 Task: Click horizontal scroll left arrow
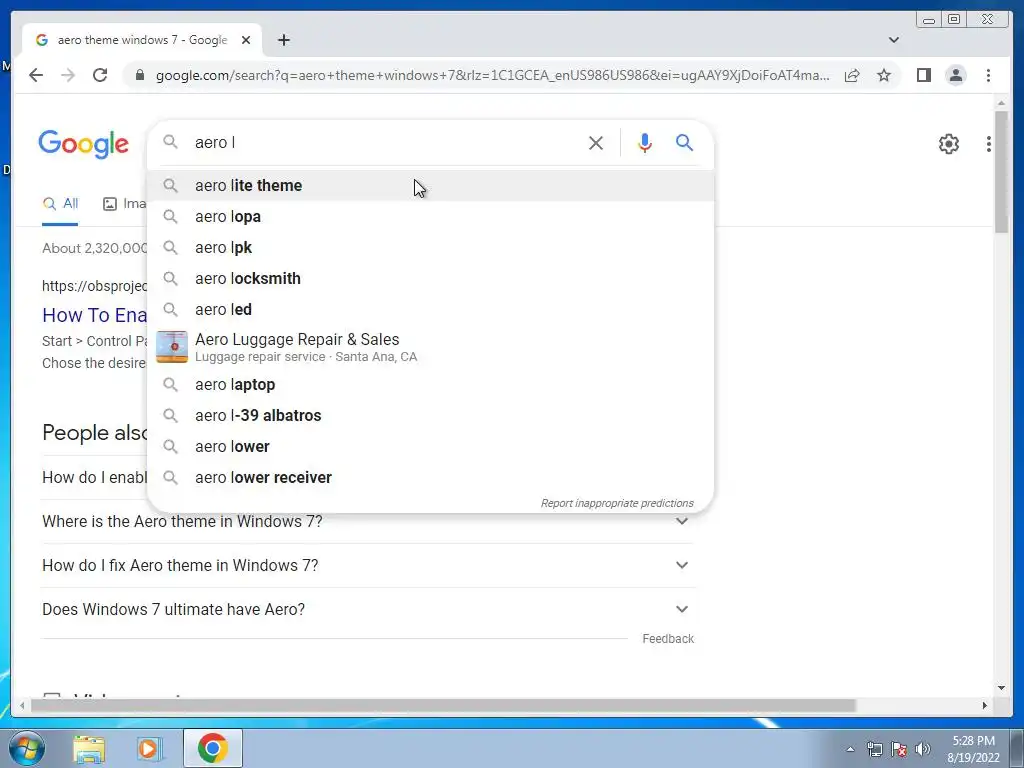(x=22, y=705)
